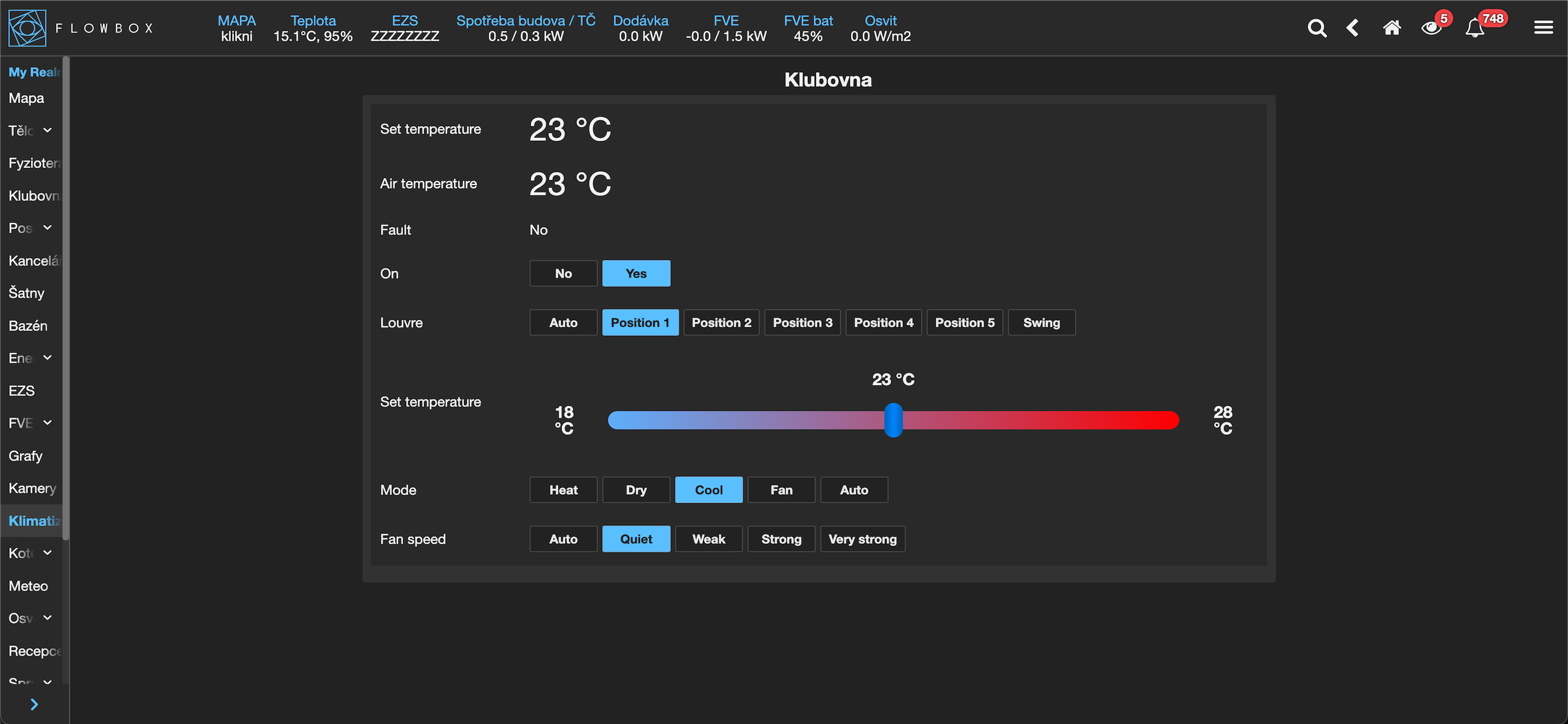This screenshot has height=724, width=1568.
Task: Set Louvre to Position 2
Action: coord(722,322)
